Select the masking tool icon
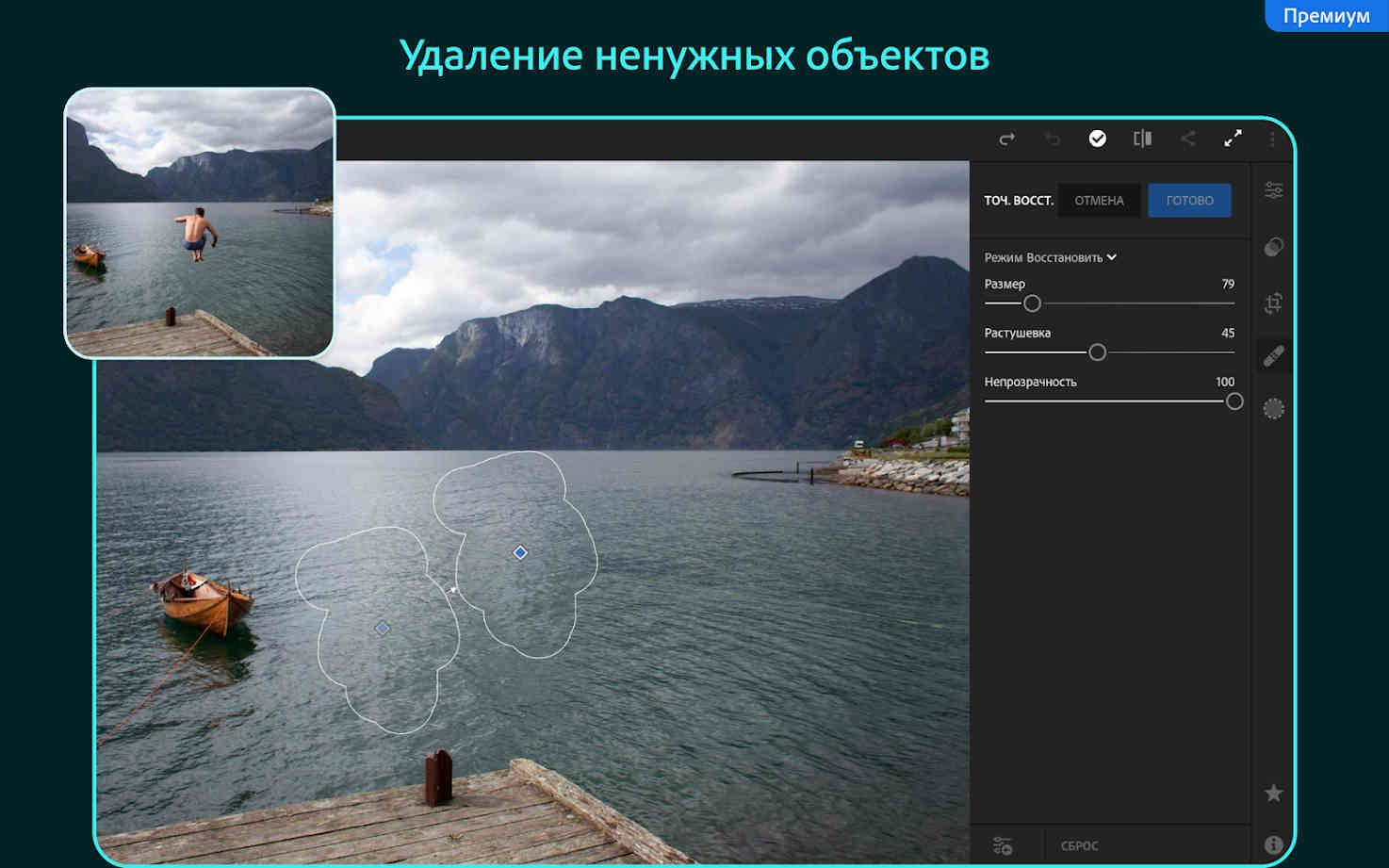The width and height of the screenshot is (1389, 868). (x=1274, y=247)
